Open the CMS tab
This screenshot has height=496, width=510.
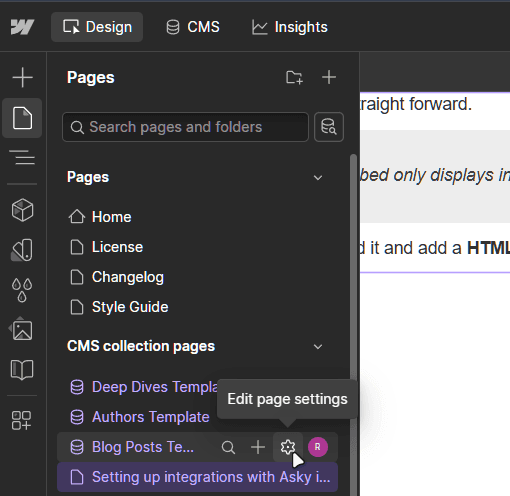[193, 27]
